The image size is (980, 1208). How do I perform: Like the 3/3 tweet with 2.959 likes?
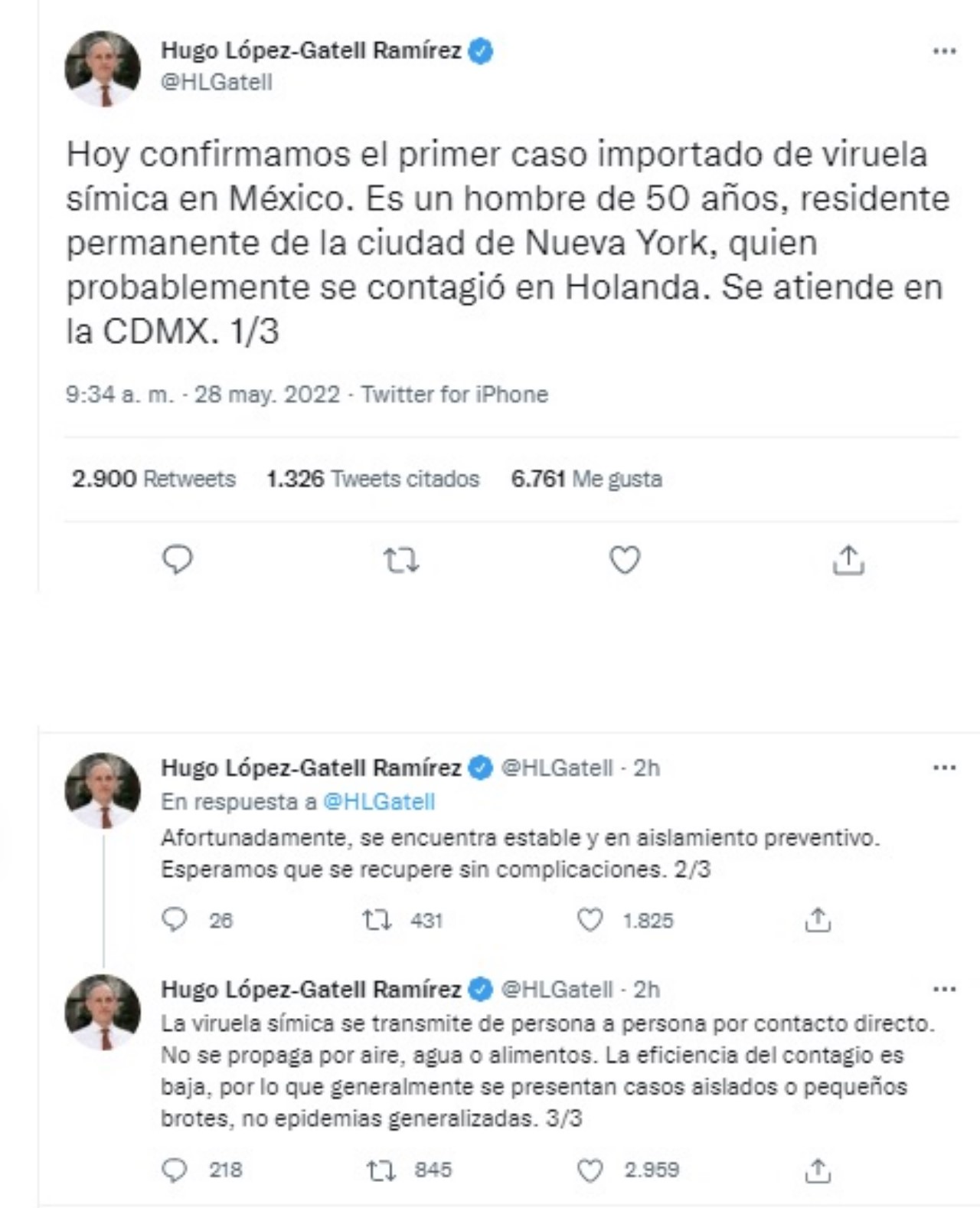coord(590,1170)
